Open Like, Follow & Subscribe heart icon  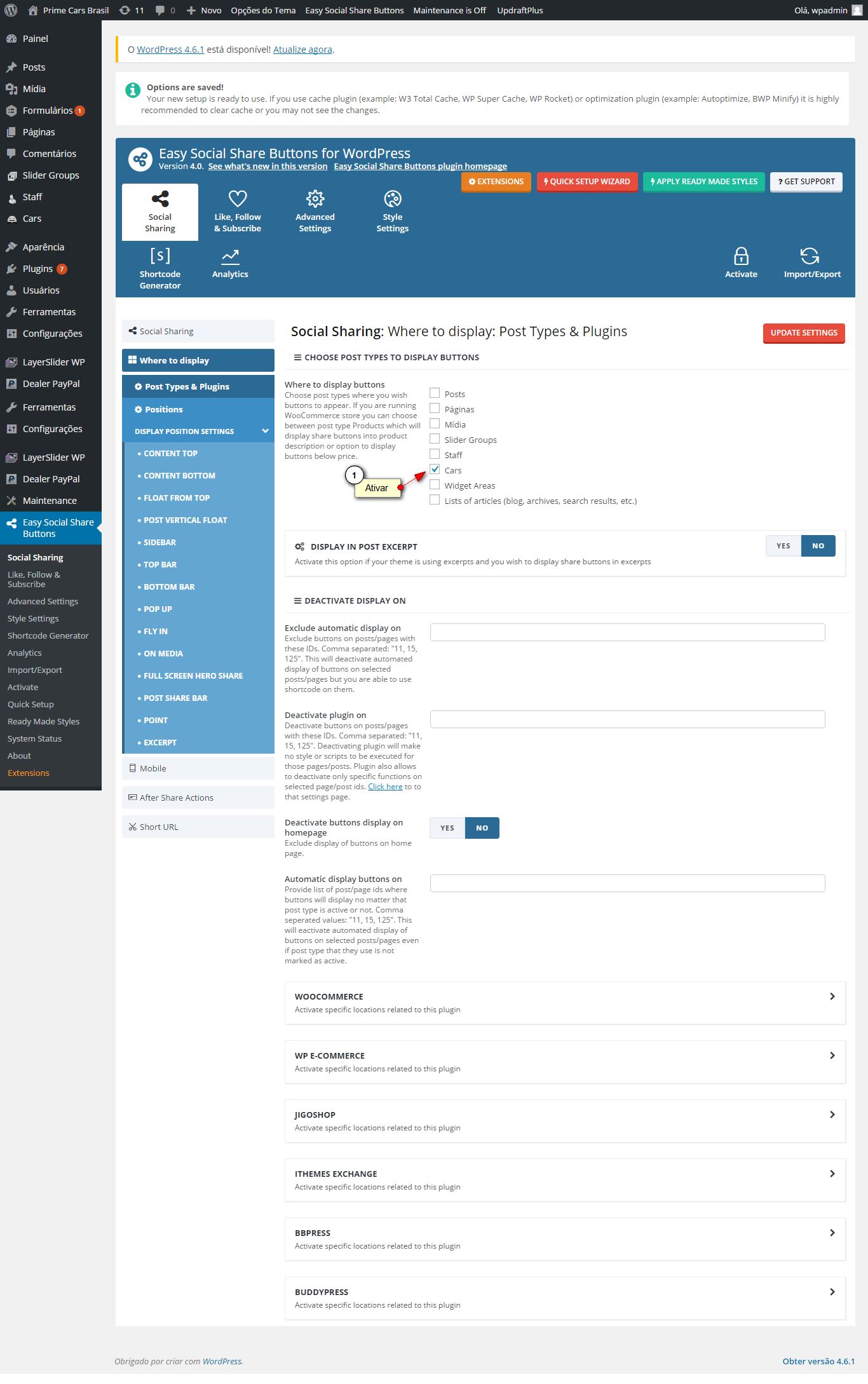238,199
